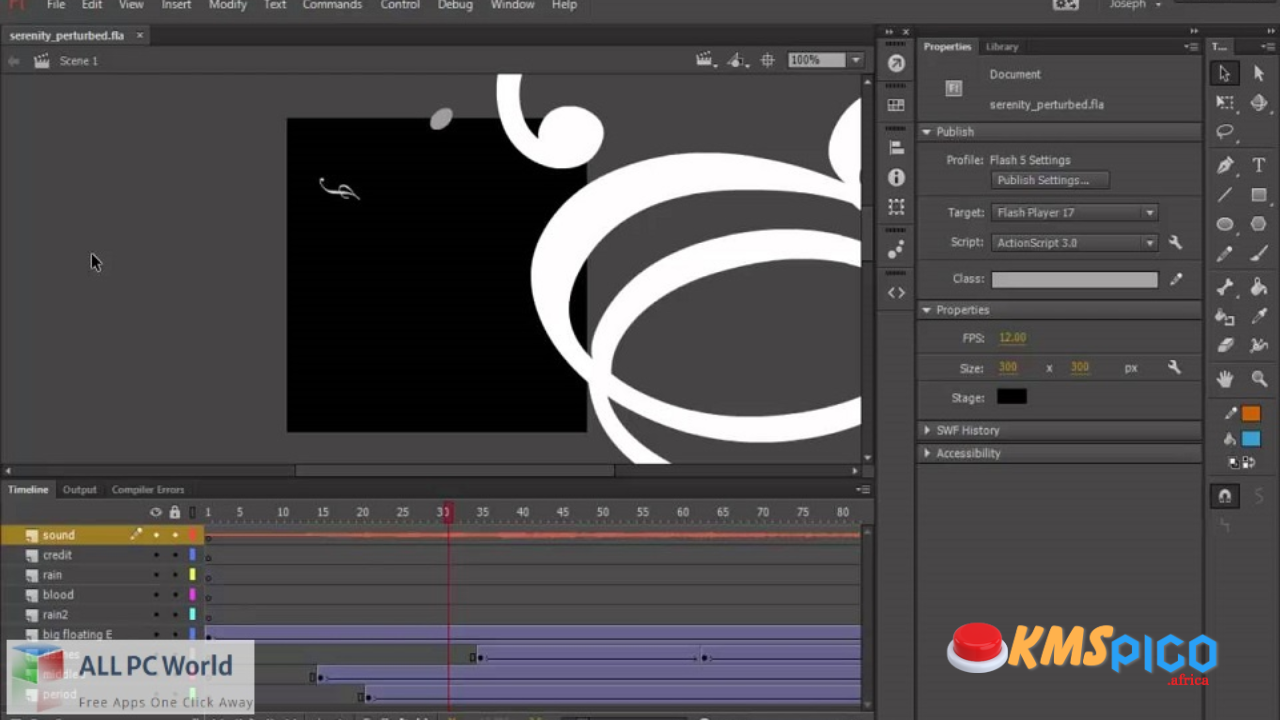Image resolution: width=1280 pixels, height=720 pixels.
Task: Switch to the Library tab
Action: click(x=1001, y=47)
